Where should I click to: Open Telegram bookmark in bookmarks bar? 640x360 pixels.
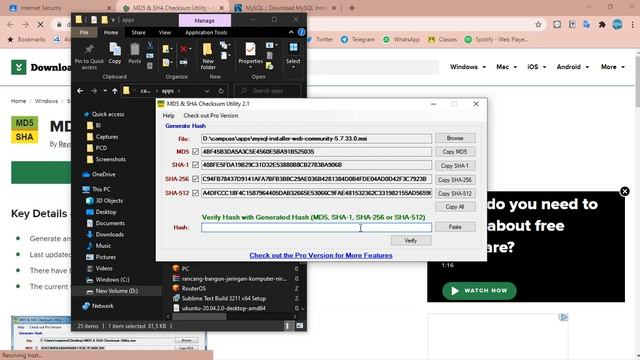[358, 39]
